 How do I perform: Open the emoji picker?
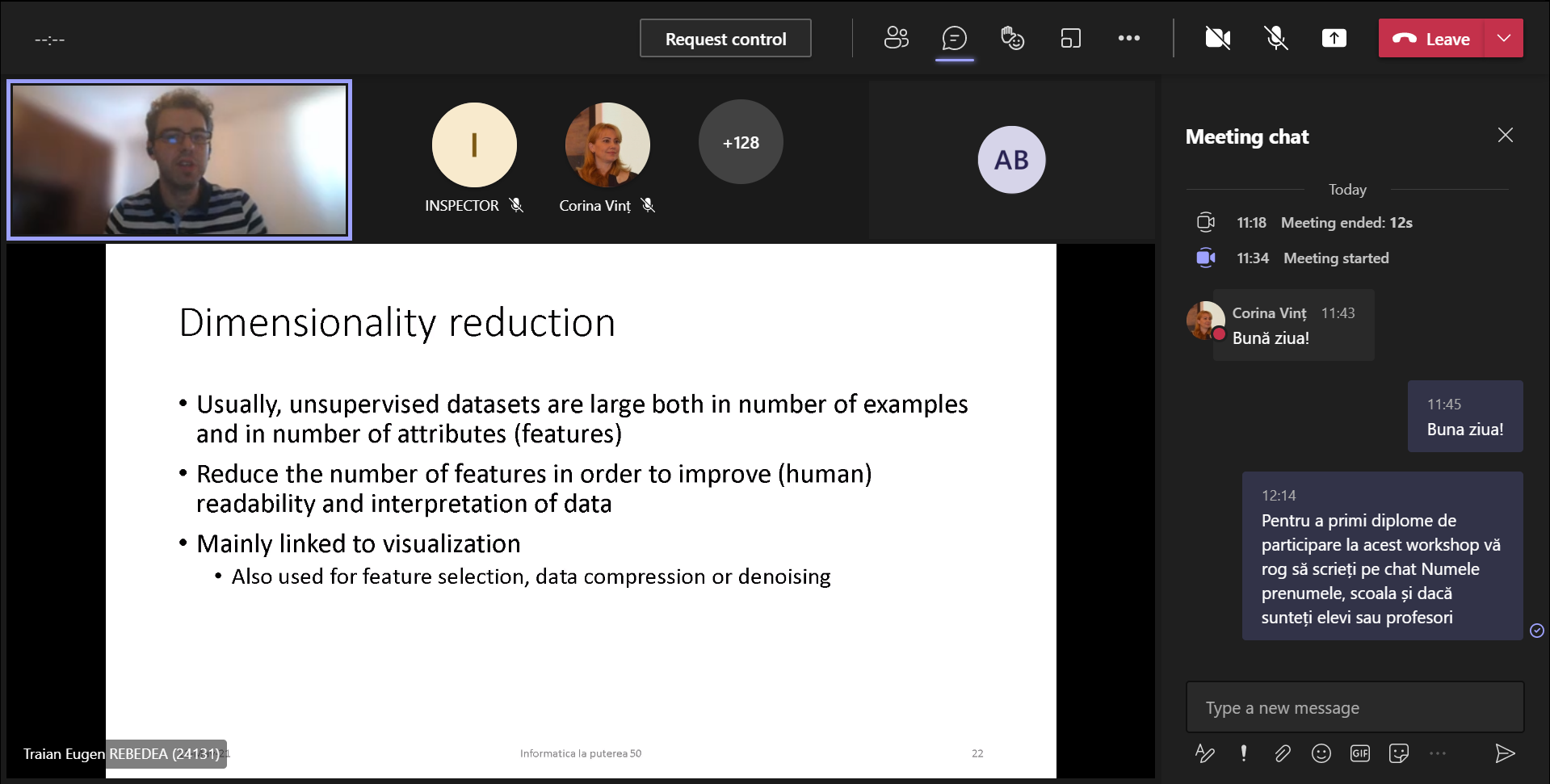pos(1321,753)
